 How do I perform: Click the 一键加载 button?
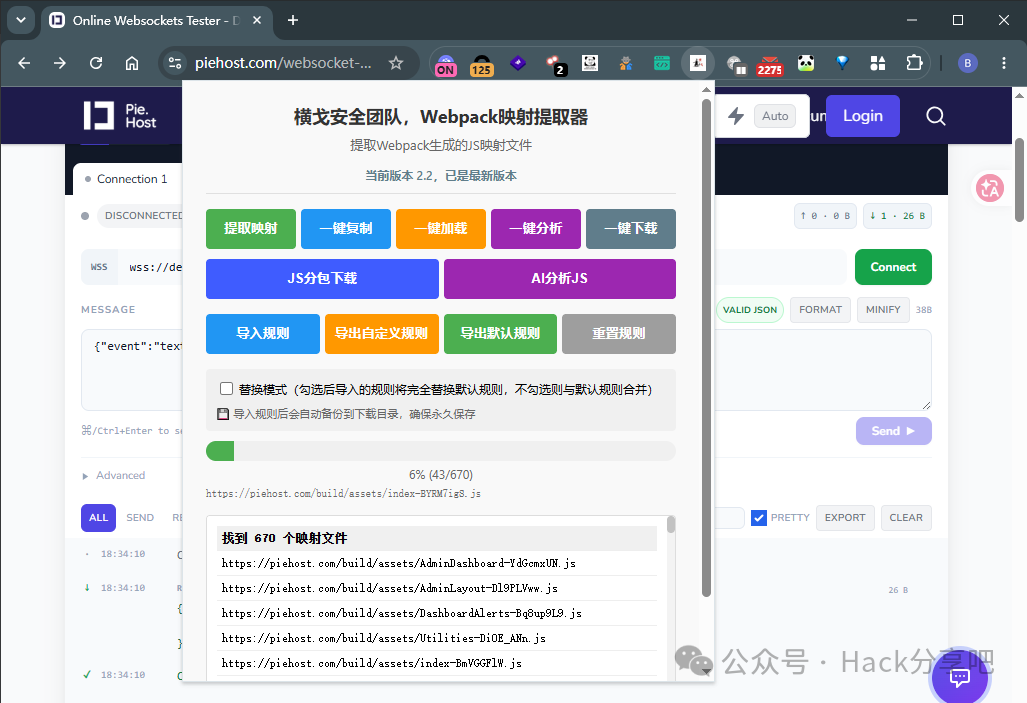441,229
